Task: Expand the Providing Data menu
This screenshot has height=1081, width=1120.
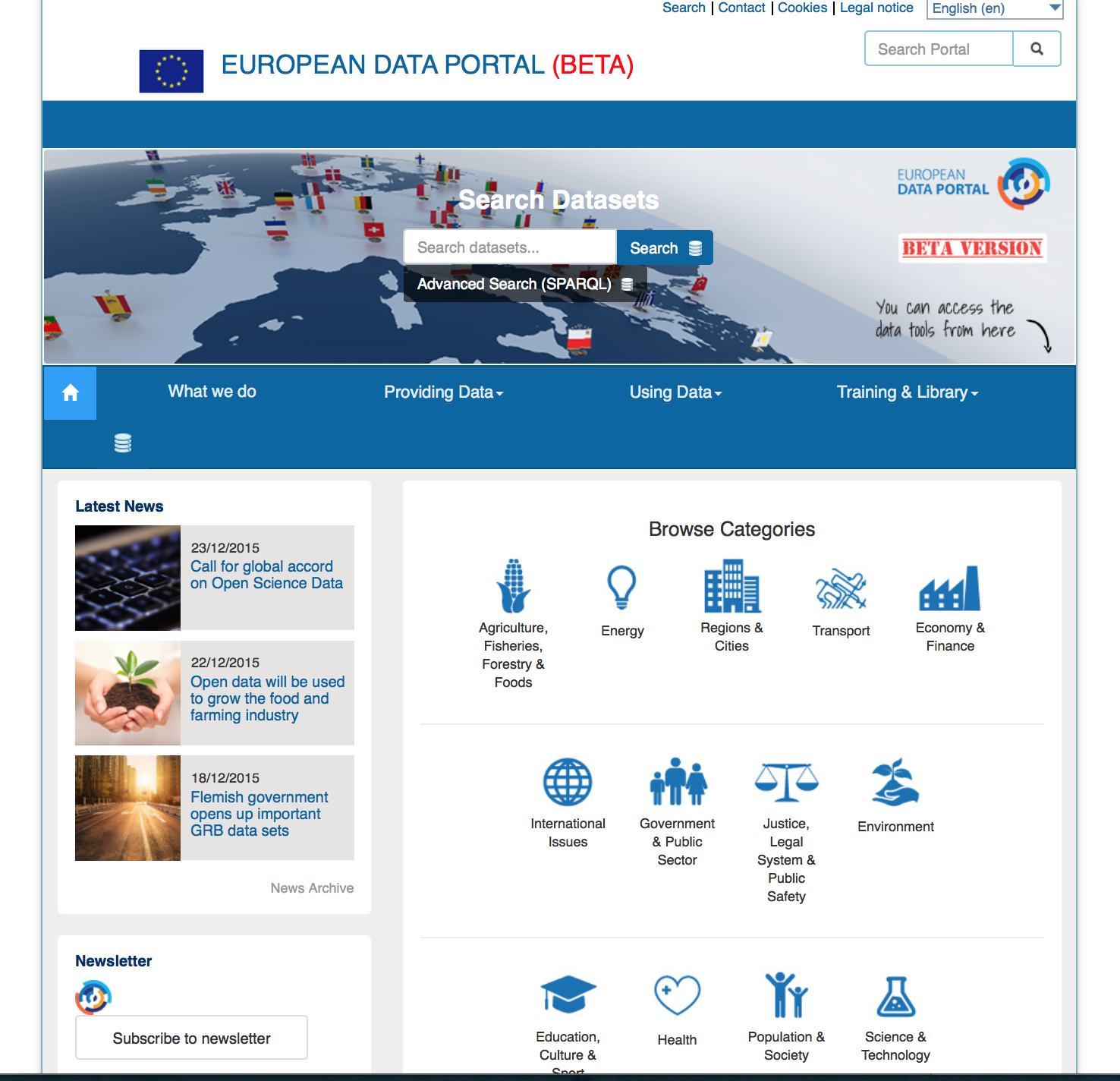Action: point(444,392)
